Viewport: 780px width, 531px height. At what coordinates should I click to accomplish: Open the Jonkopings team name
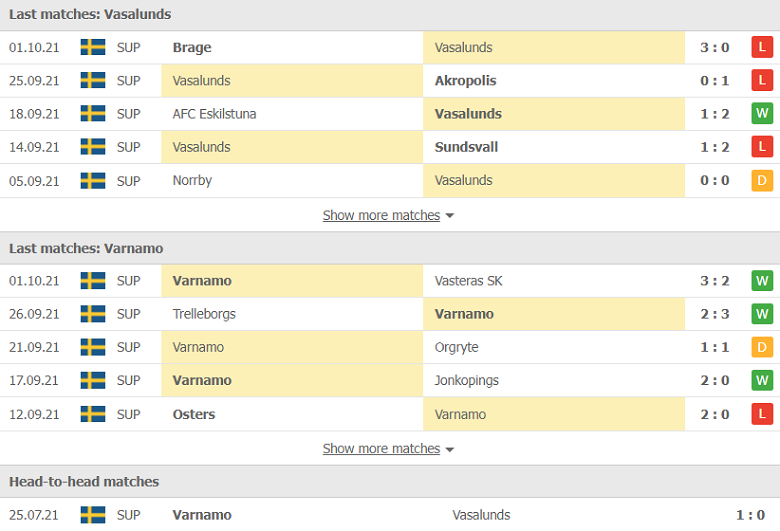pos(466,381)
